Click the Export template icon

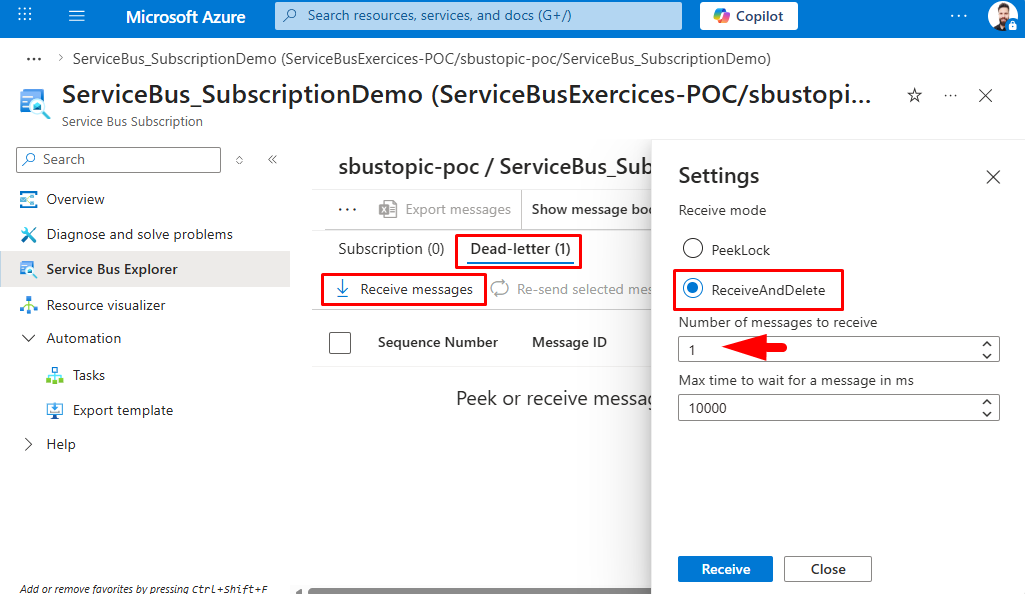[x=55, y=410]
